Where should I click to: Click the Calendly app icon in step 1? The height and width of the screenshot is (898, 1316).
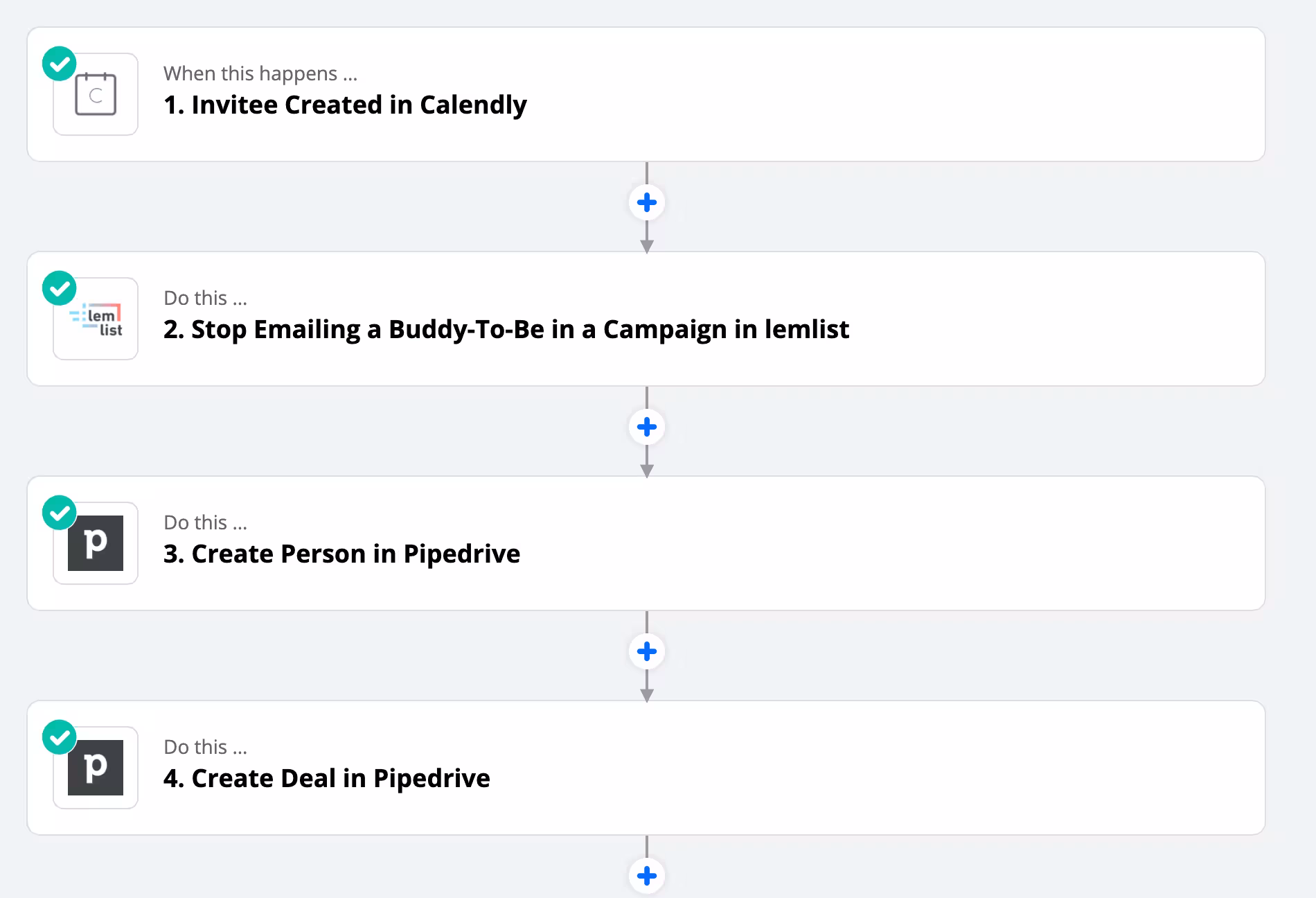click(96, 94)
